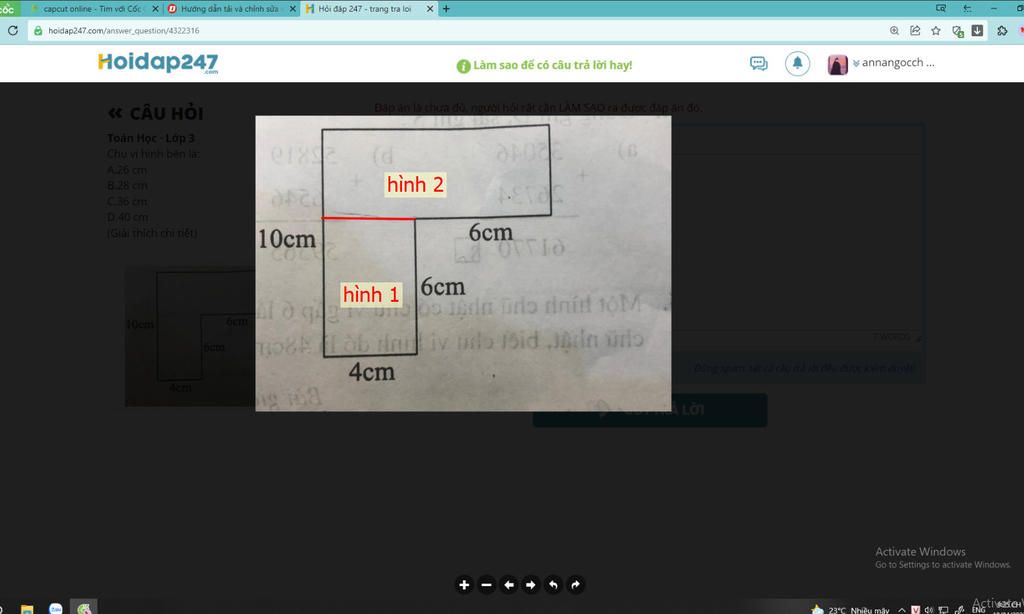Open the browser page zoom icon

pyautogui.click(x=894, y=30)
